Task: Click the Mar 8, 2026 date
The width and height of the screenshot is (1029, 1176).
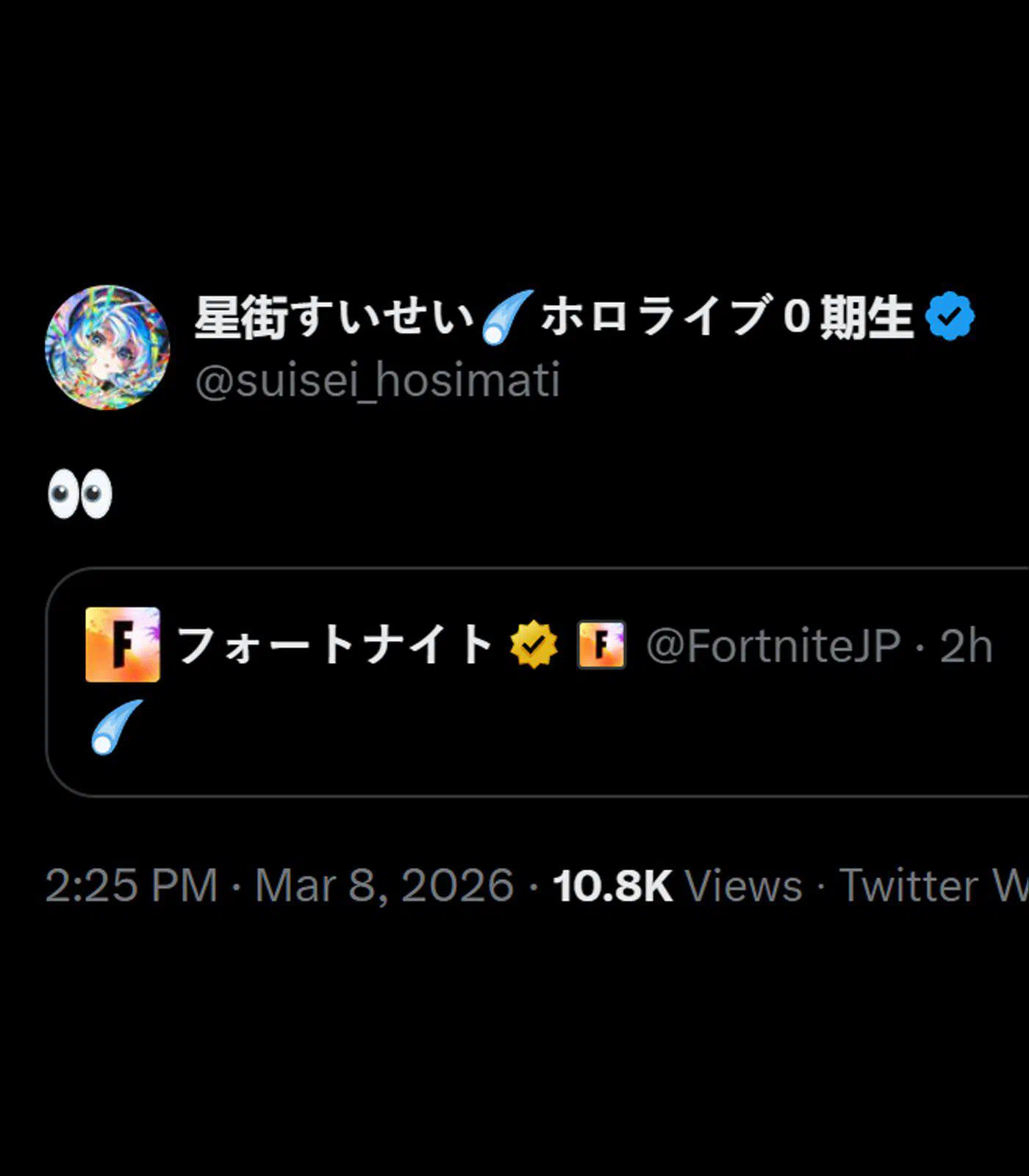Action: point(384,885)
